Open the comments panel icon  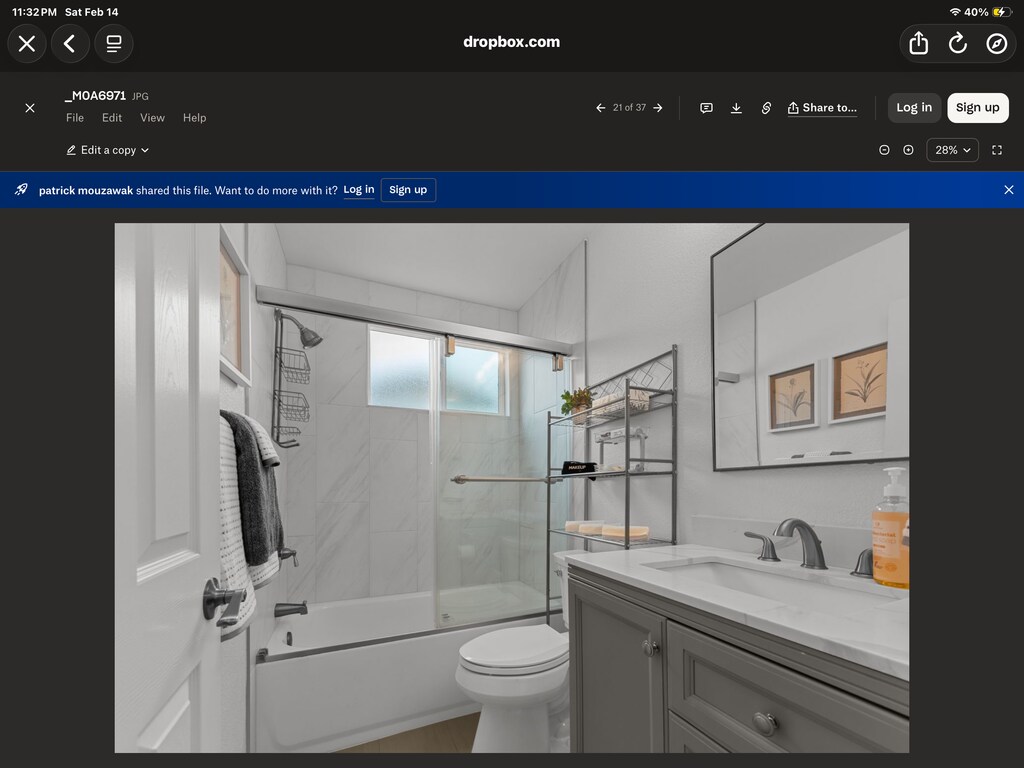click(x=706, y=108)
